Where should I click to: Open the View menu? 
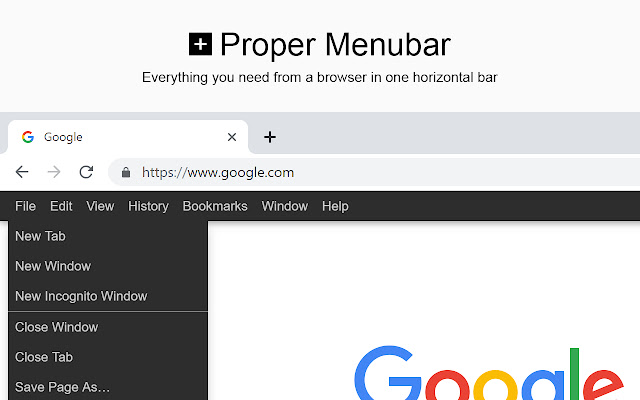pos(100,206)
